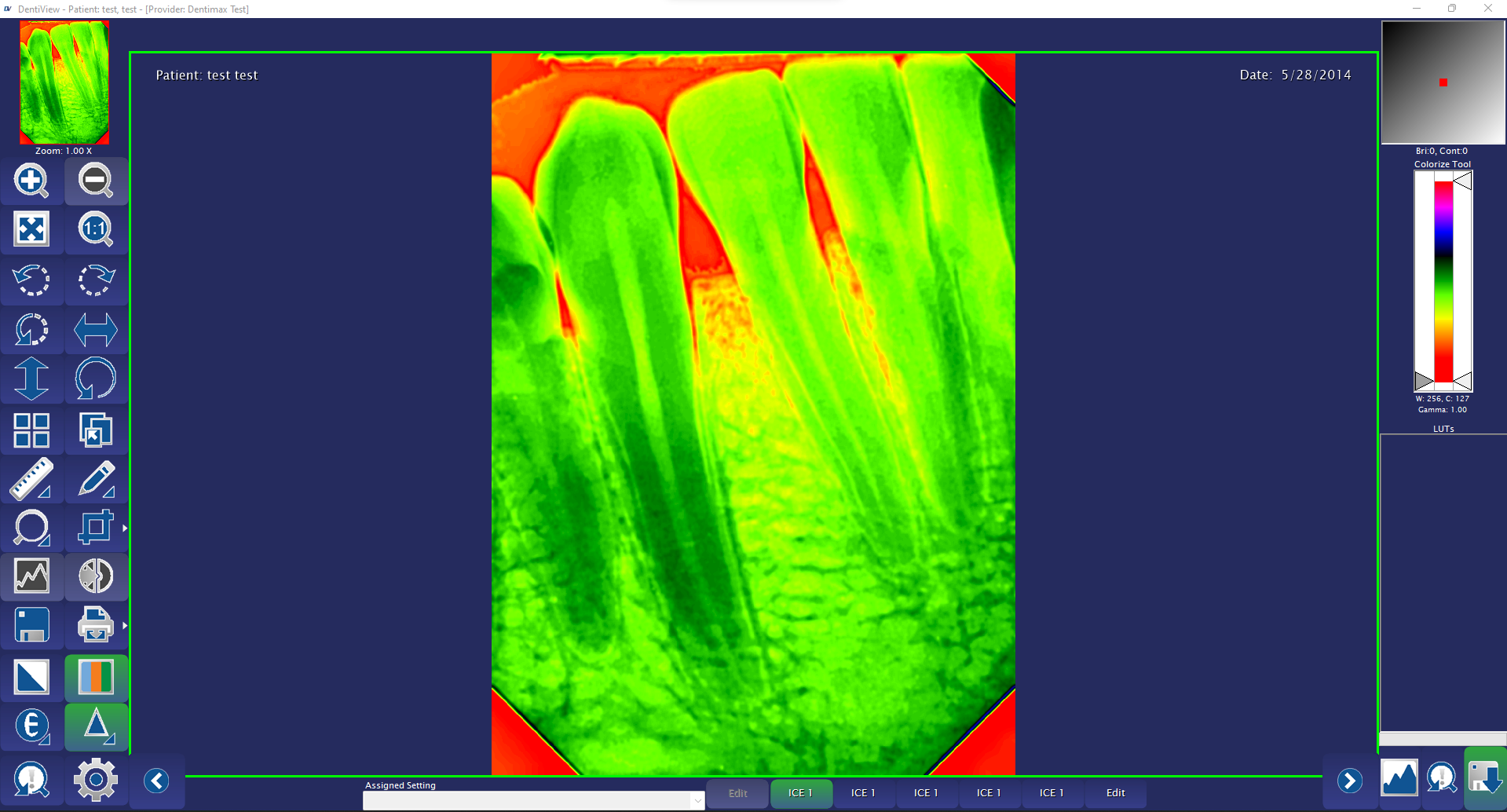Toggle the Colorize striped icon off
The height and width of the screenshot is (812, 1507).
[x=96, y=677]
